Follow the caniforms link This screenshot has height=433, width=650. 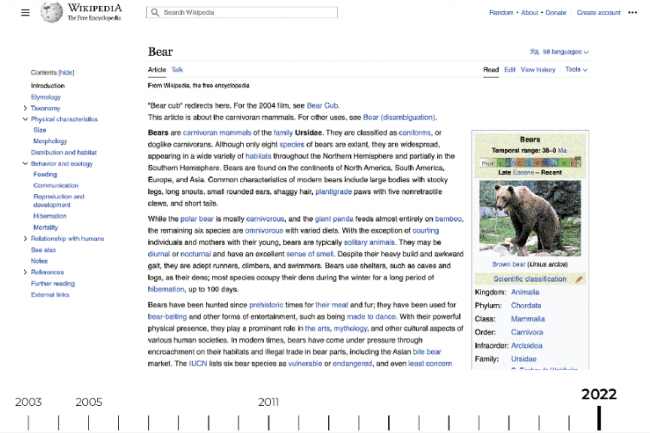click(415, 133)
